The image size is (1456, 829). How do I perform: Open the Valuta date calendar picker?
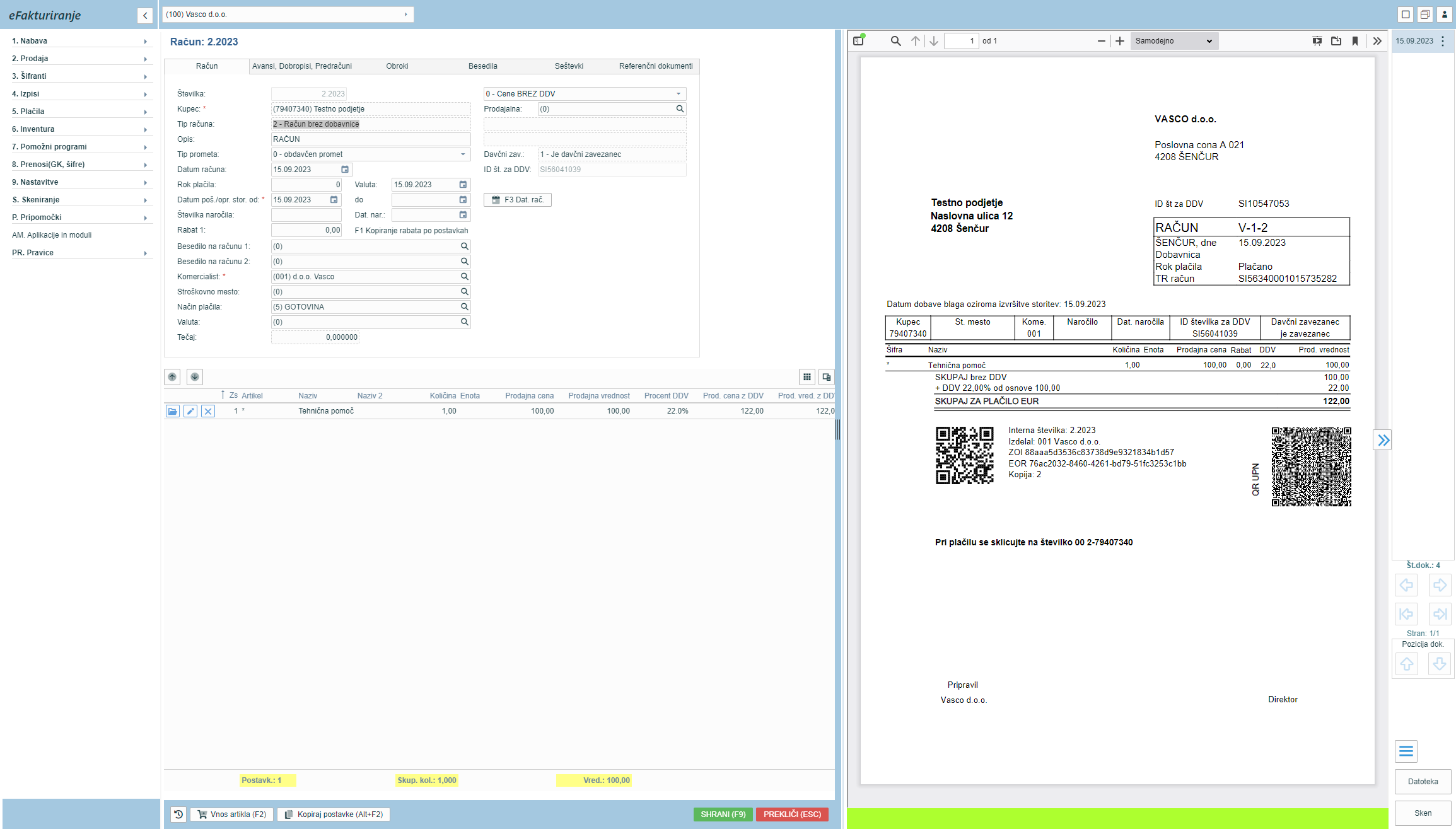[463, 185]
